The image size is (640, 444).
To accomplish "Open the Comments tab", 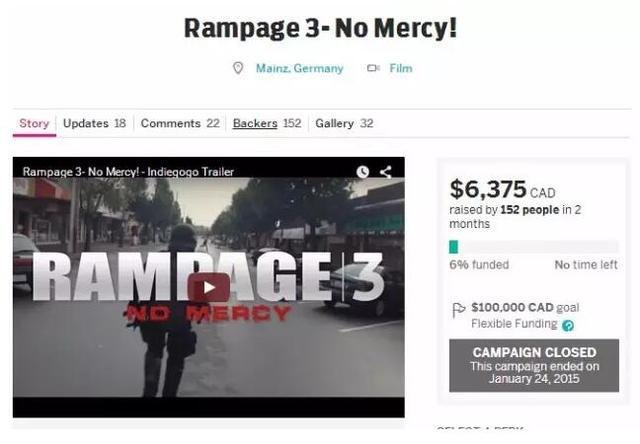I will click(x=180, y=123).
